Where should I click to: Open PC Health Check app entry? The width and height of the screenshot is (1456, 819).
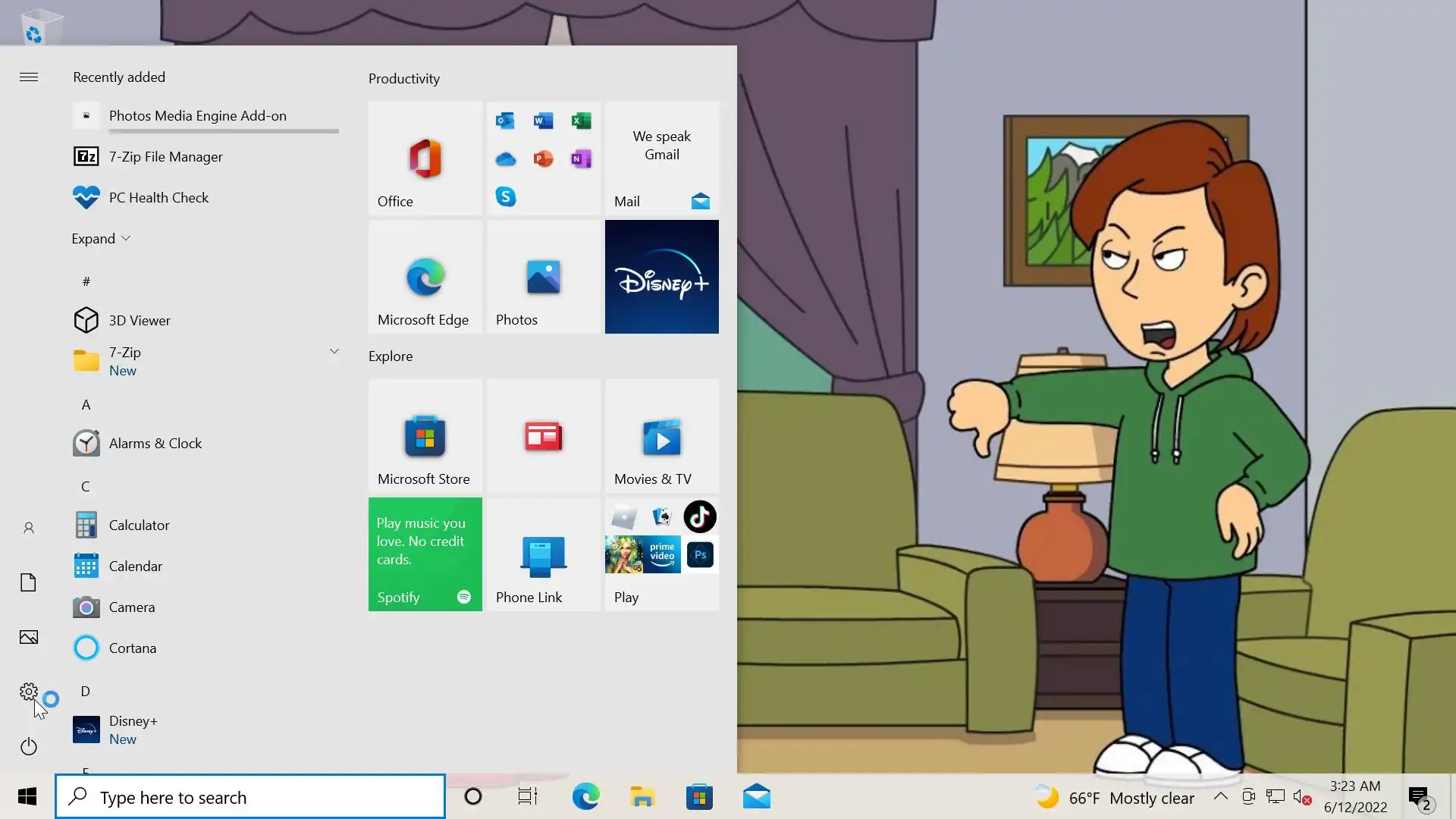(158, 198)
